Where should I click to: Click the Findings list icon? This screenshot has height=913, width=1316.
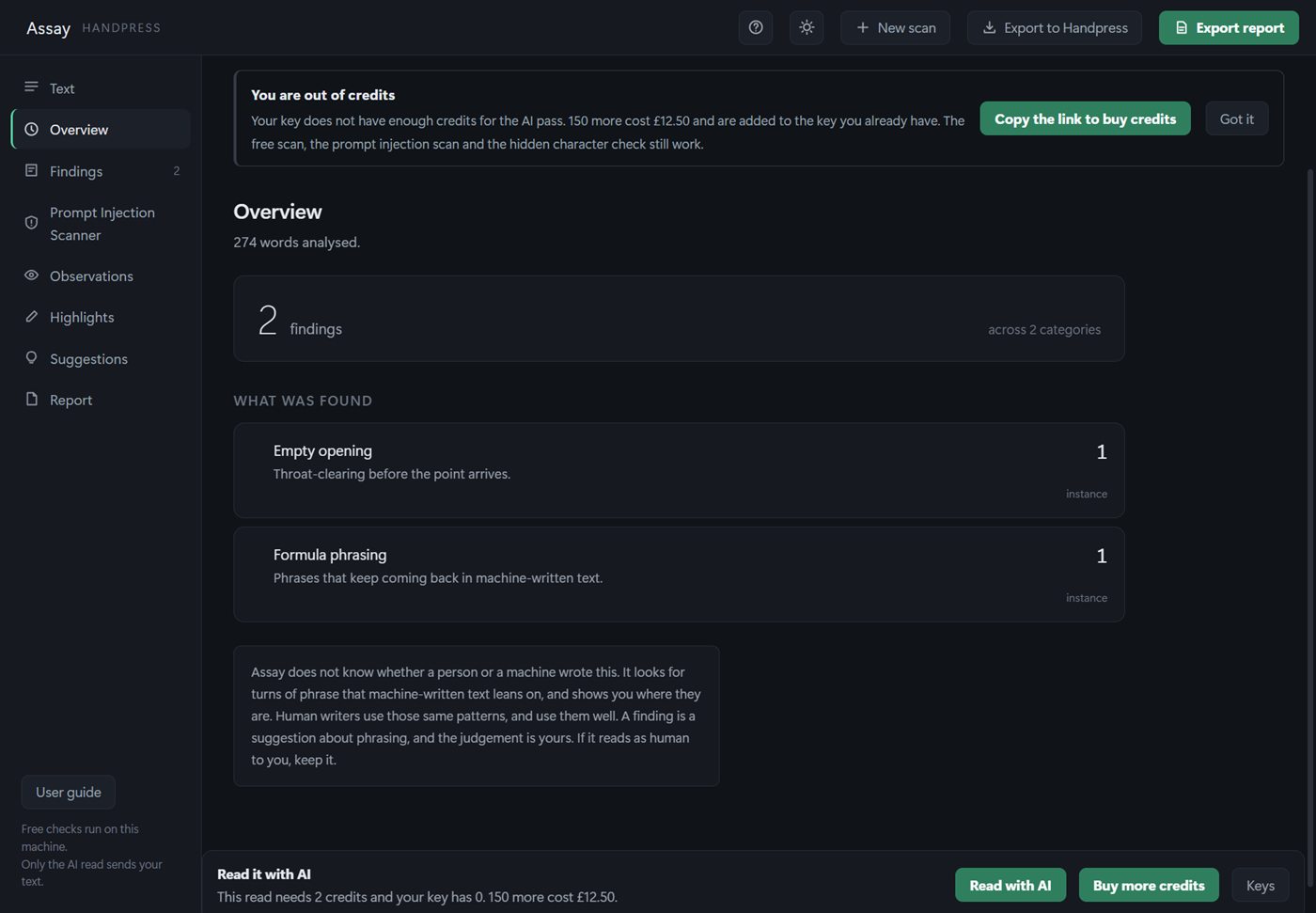tap(31, 170)
